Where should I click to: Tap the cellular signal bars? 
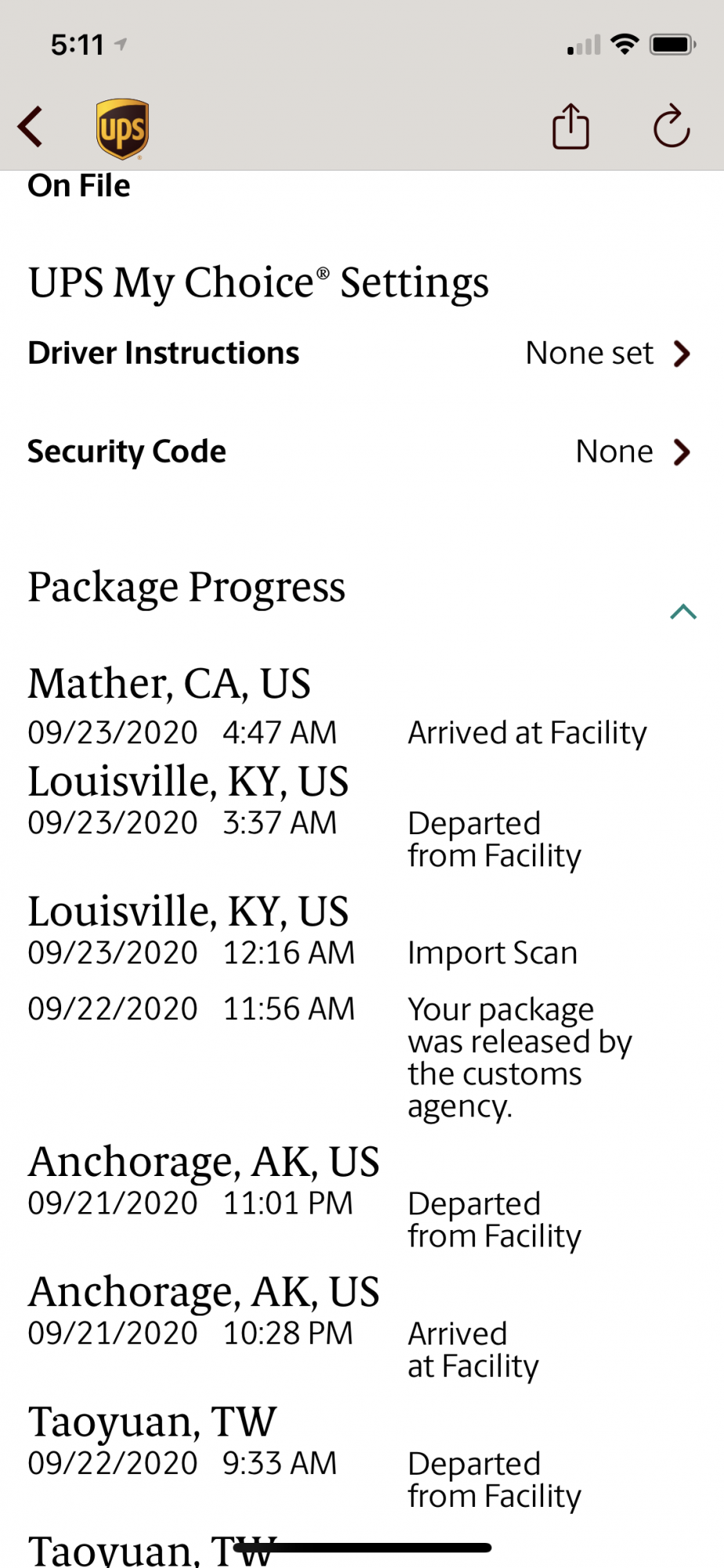(x=584, y=45)
